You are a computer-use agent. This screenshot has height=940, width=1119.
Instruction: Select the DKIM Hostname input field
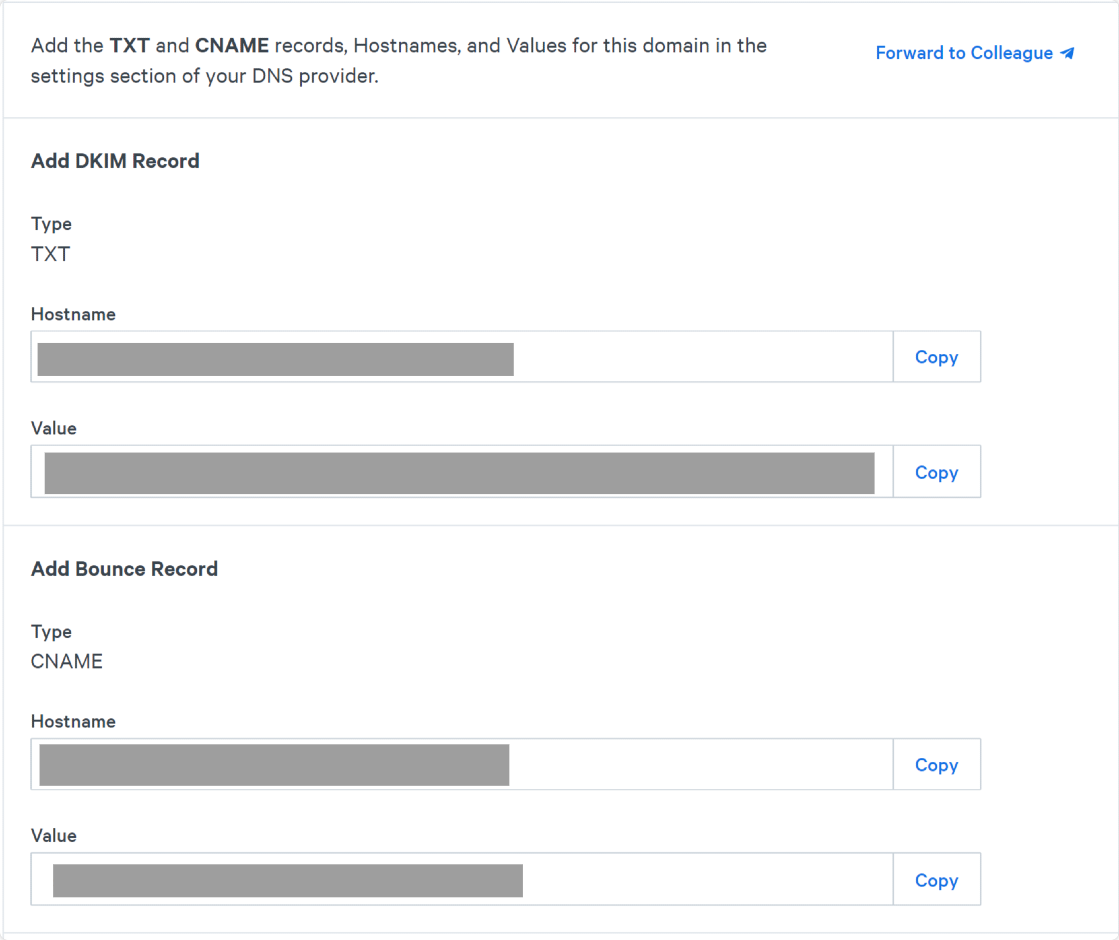point(460,357)
